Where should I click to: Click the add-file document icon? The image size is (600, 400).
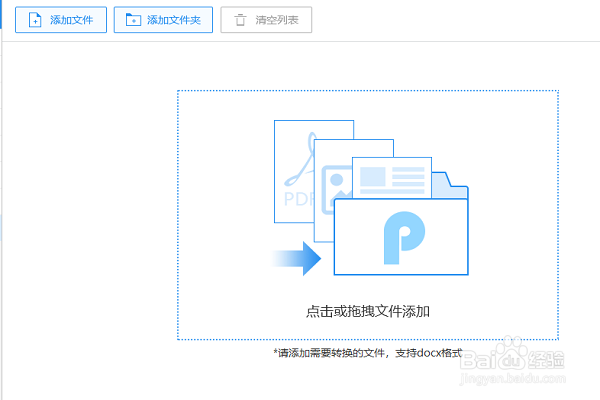coord(35,20)
